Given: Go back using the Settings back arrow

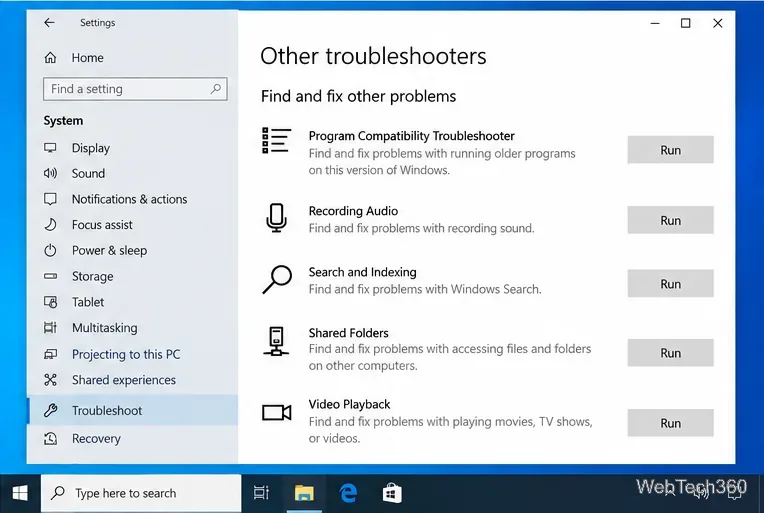Looking at the screenshot, I should click(49, 23).
